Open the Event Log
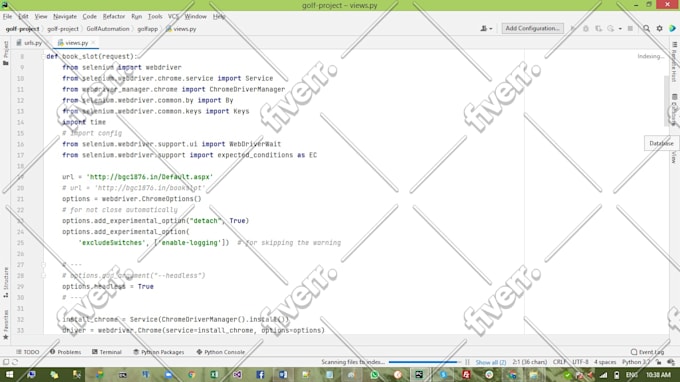Image resolution: width=680 pixels, height=382 pixels. pos(647,352)
